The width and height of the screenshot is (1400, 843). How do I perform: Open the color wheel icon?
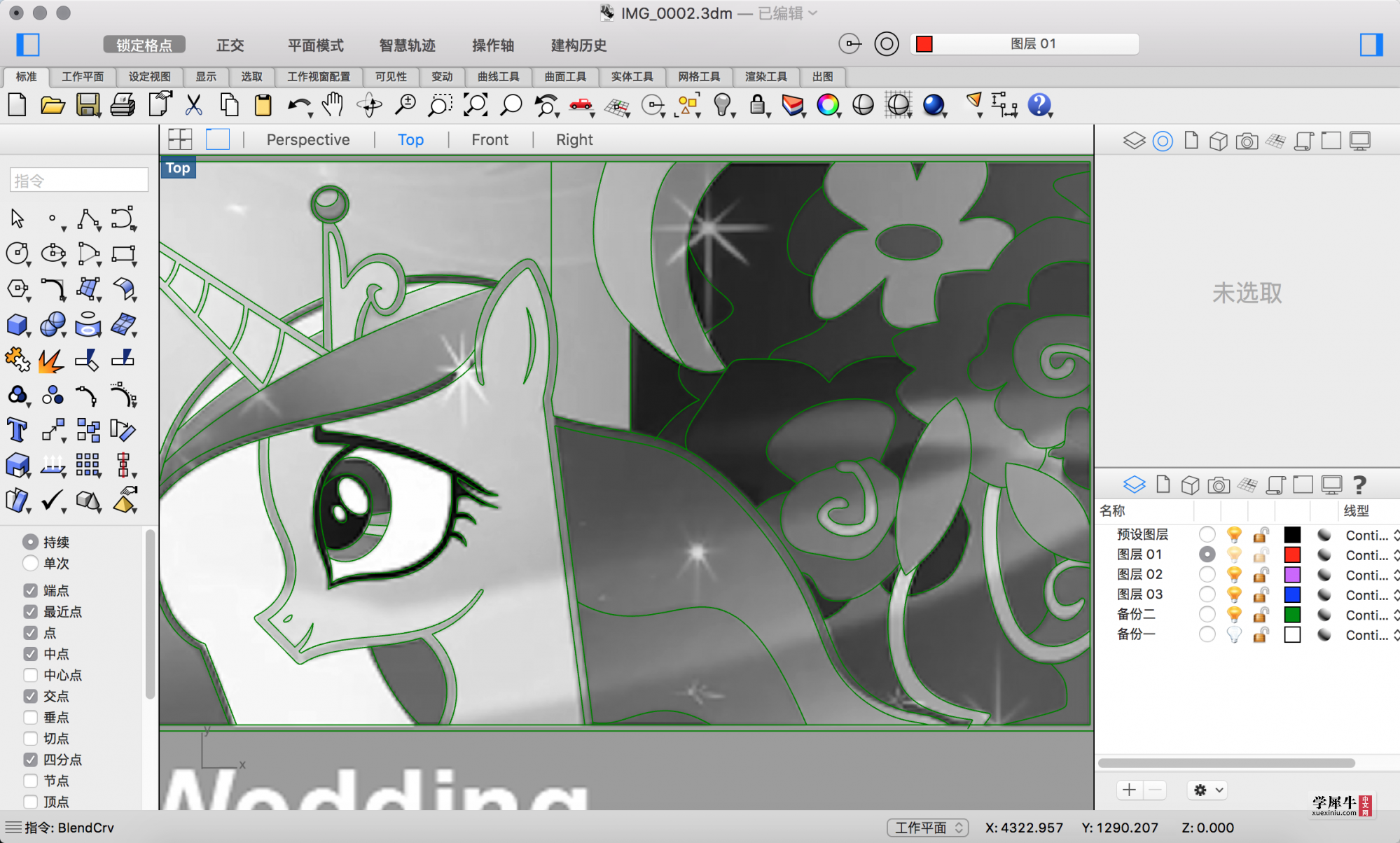click(828, 105)
